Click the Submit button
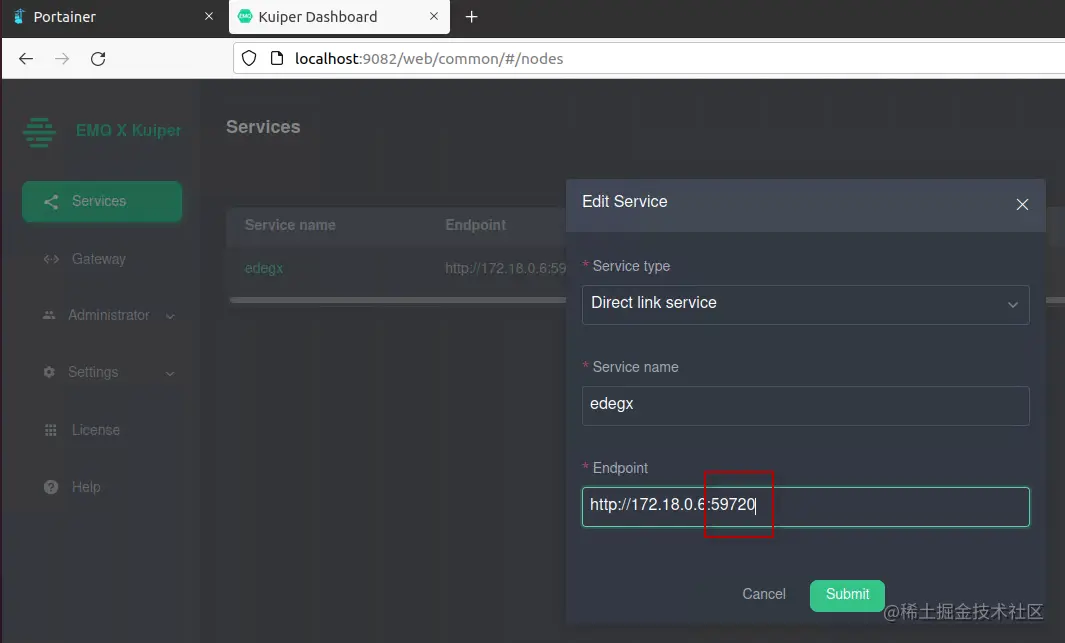This screenshot has width=1065, height=643. [x=847, y=595]
